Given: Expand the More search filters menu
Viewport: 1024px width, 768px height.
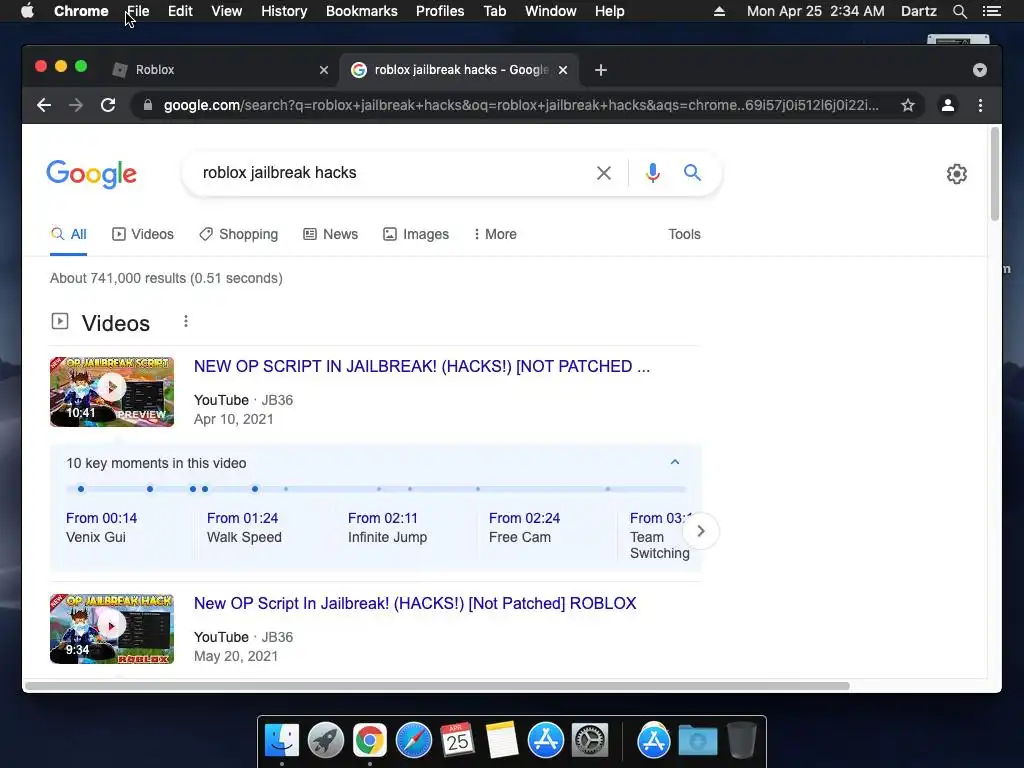Looking at the screenshot, I should coord(495,234).
